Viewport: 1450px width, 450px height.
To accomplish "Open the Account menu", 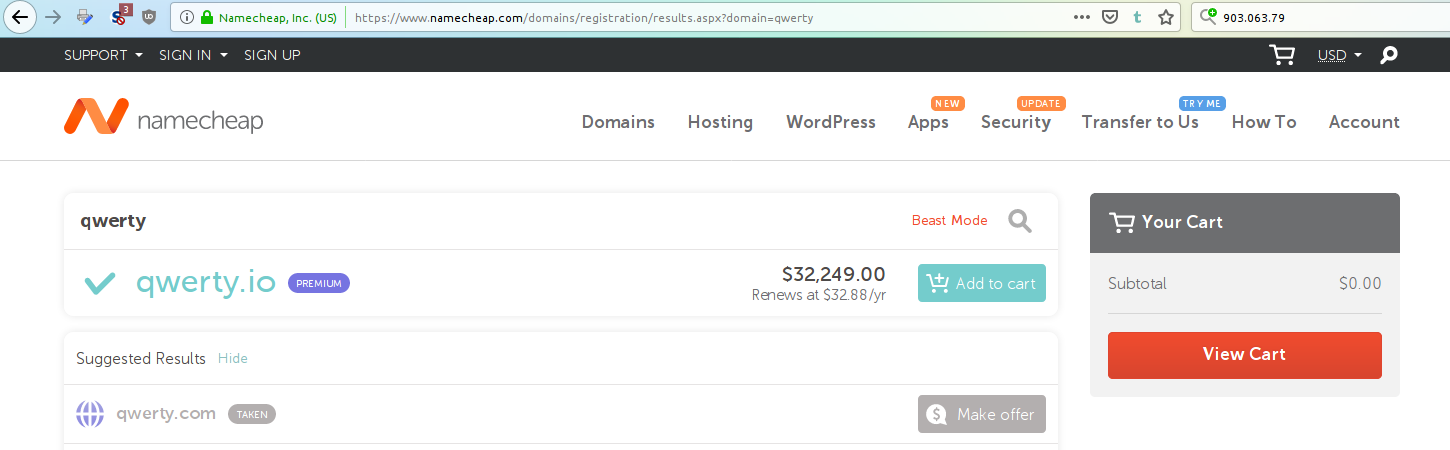I will 1364,122.
